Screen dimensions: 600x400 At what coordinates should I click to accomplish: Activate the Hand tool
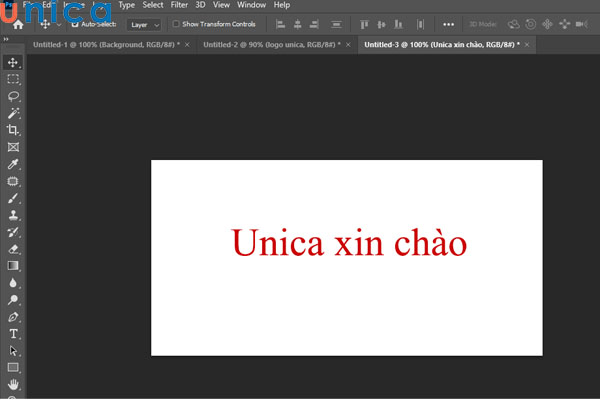click(x=13, y=384)
